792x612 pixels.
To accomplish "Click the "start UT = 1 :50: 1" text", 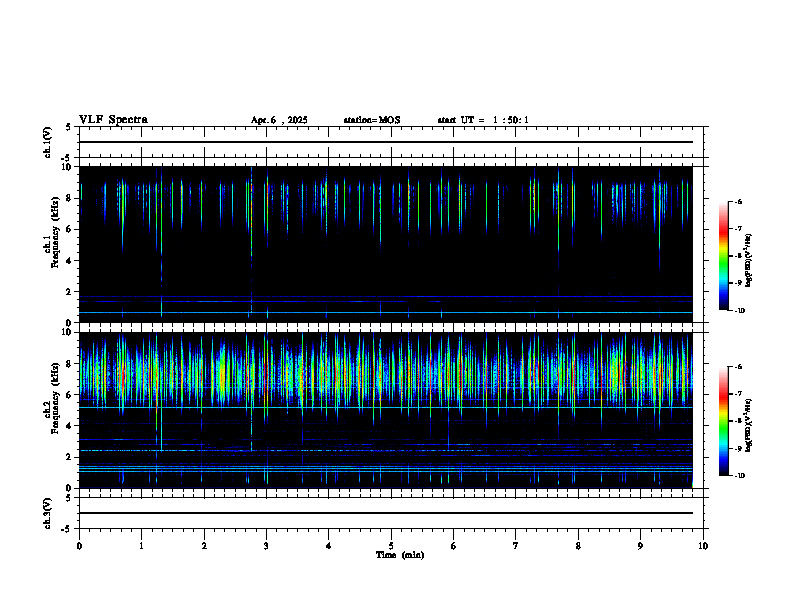I will (x=483, y=120).
